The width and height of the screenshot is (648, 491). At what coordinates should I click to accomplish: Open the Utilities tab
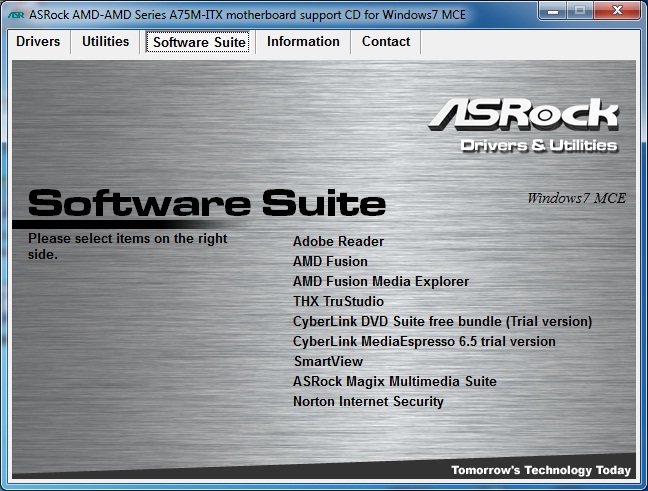point(105,42)
